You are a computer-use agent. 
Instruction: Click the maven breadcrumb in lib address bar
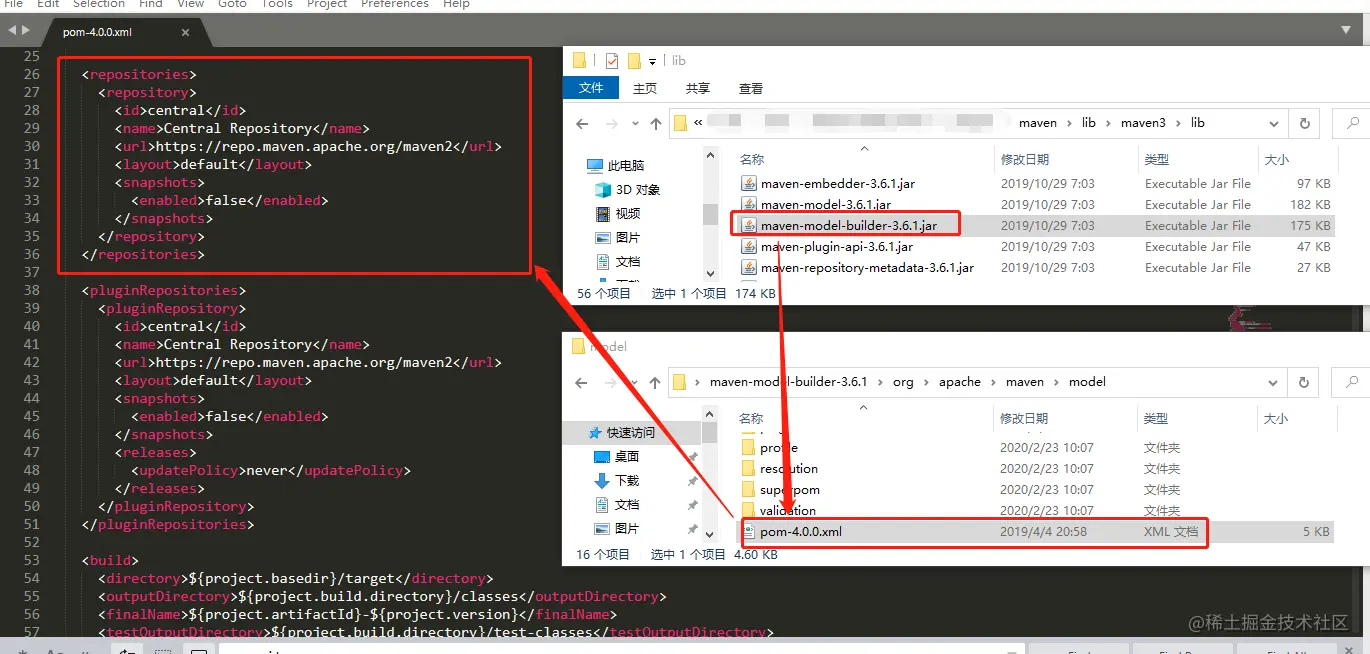coord(1038,123)
